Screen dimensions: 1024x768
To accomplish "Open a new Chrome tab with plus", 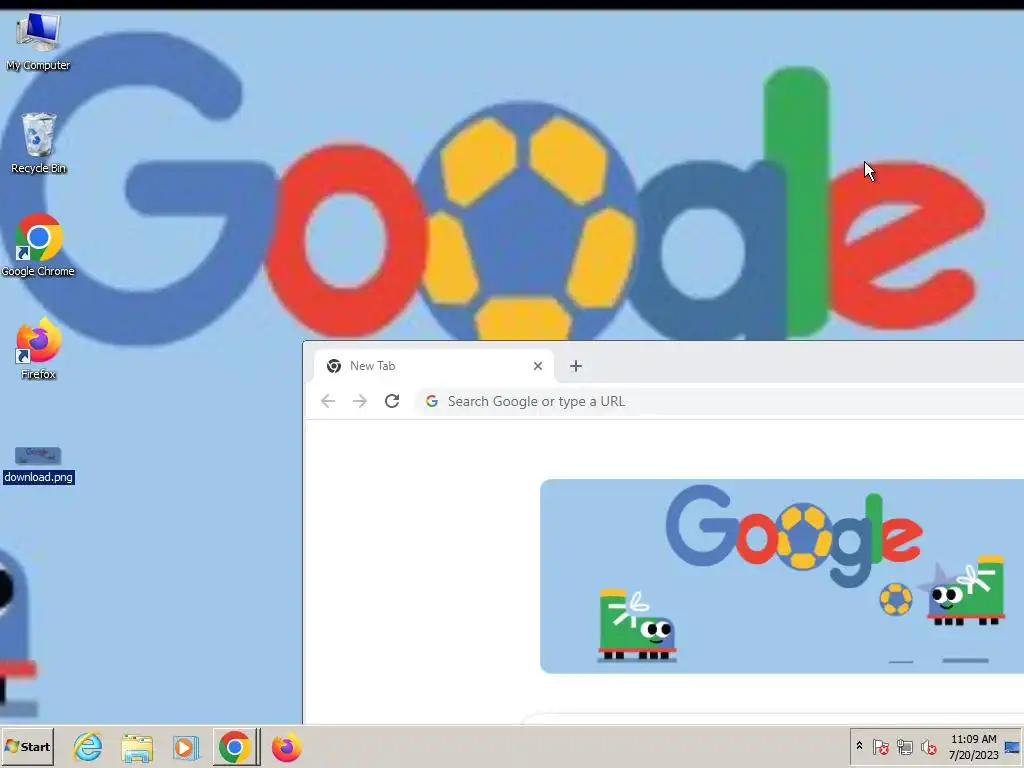I will [575, 366].
